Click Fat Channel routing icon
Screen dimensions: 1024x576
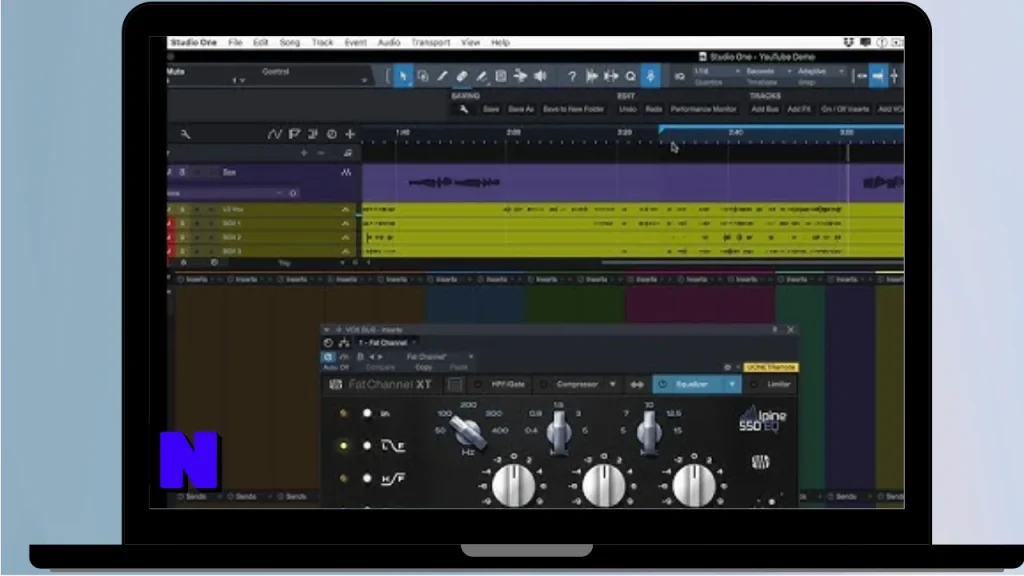click(344, 343)
